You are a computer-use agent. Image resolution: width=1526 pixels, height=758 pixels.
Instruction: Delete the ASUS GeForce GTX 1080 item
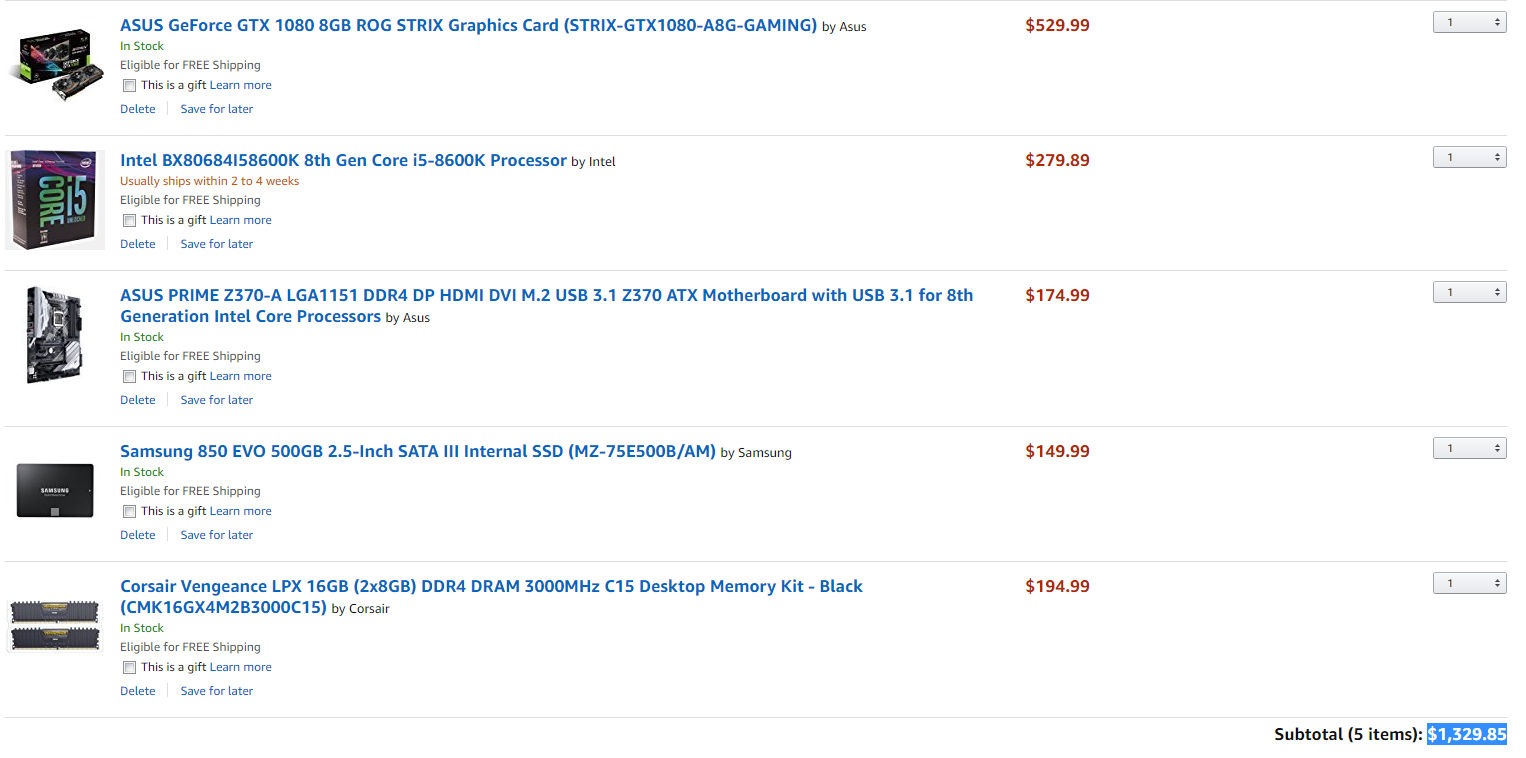point(138,109)
